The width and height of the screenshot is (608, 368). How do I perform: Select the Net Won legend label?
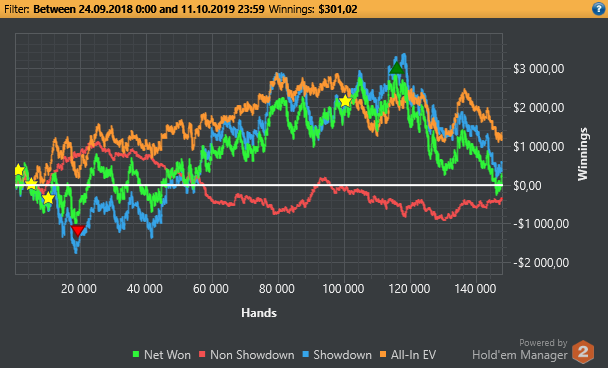pyautogui.click(x=167, y=355)
